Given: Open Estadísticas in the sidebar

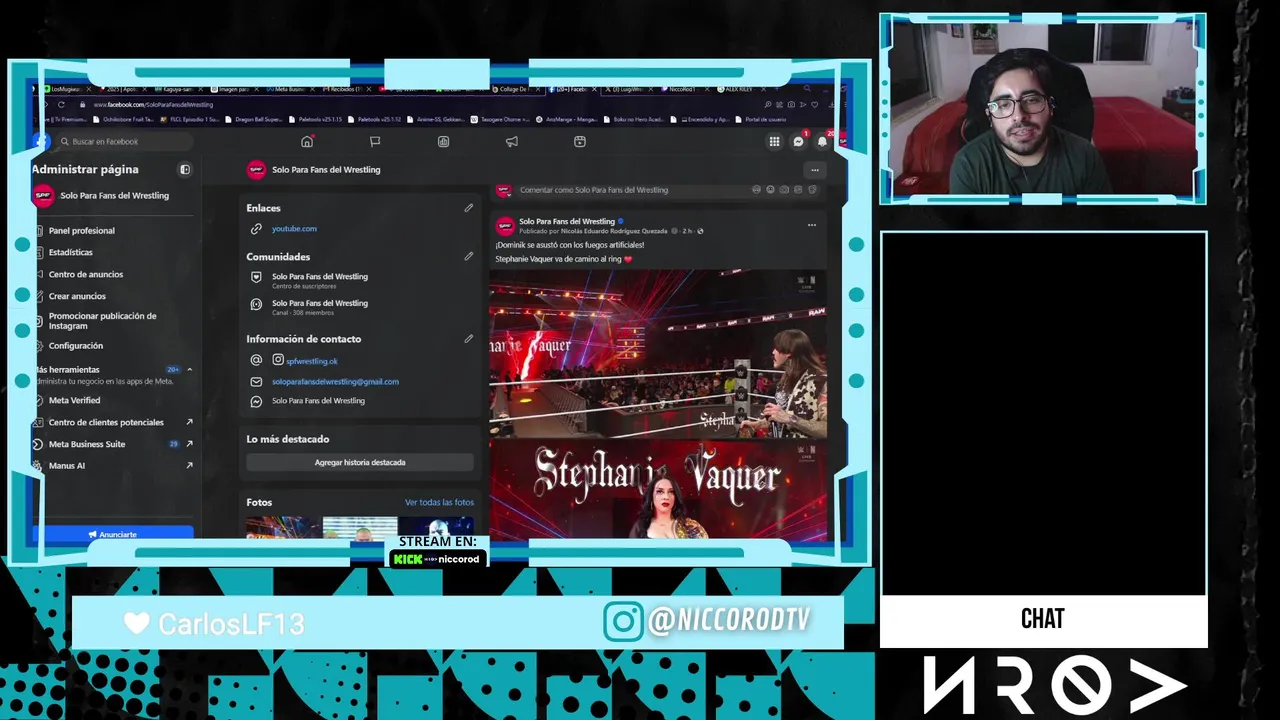Looking at the screenshot, I should 71,253.
